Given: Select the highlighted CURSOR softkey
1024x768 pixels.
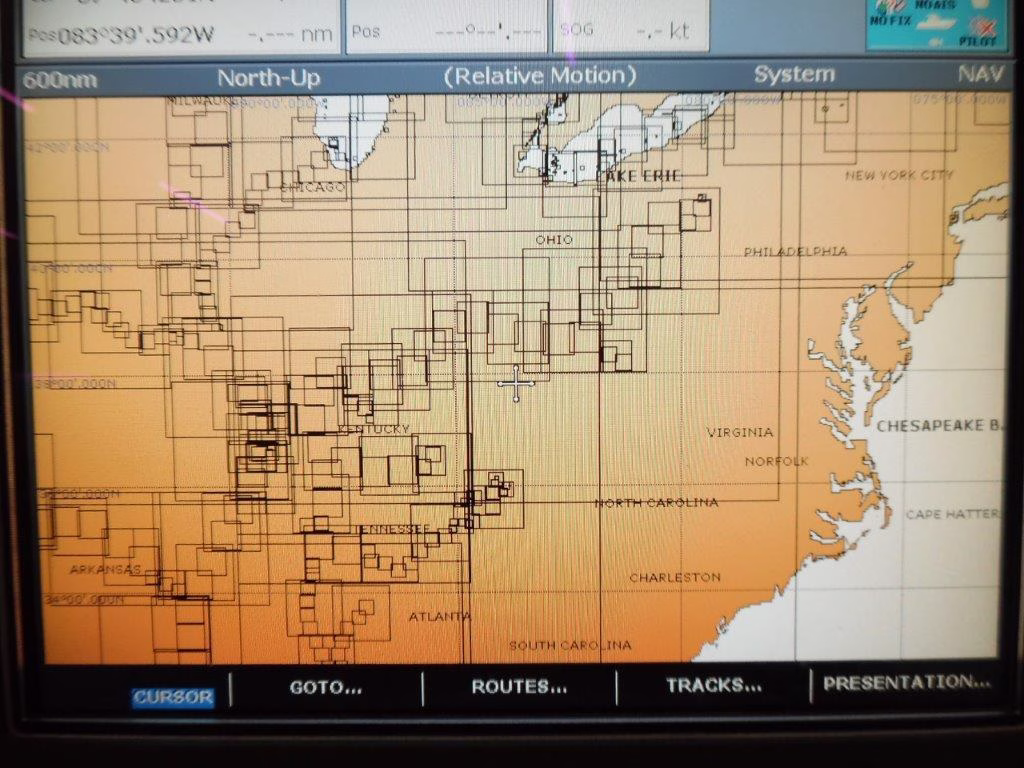Looking at the screenshot, I should pos(173,697).
